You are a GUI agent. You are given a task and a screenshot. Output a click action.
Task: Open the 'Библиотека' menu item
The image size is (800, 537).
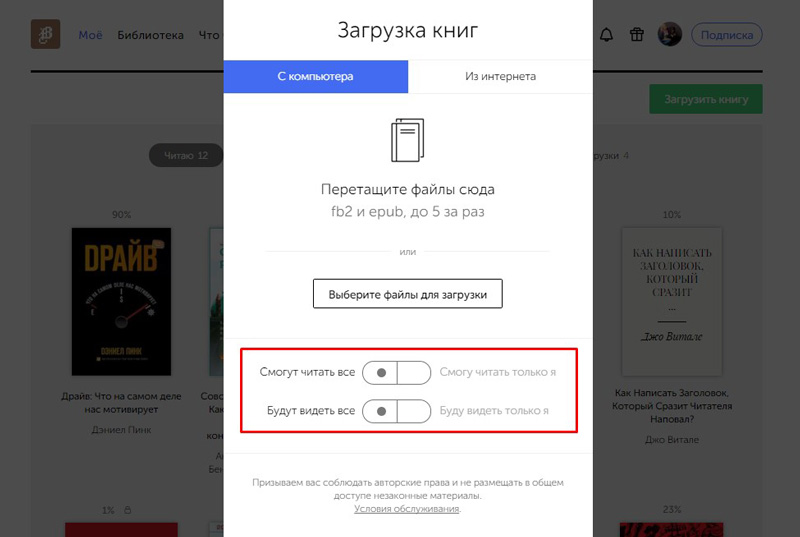point(151,35)
